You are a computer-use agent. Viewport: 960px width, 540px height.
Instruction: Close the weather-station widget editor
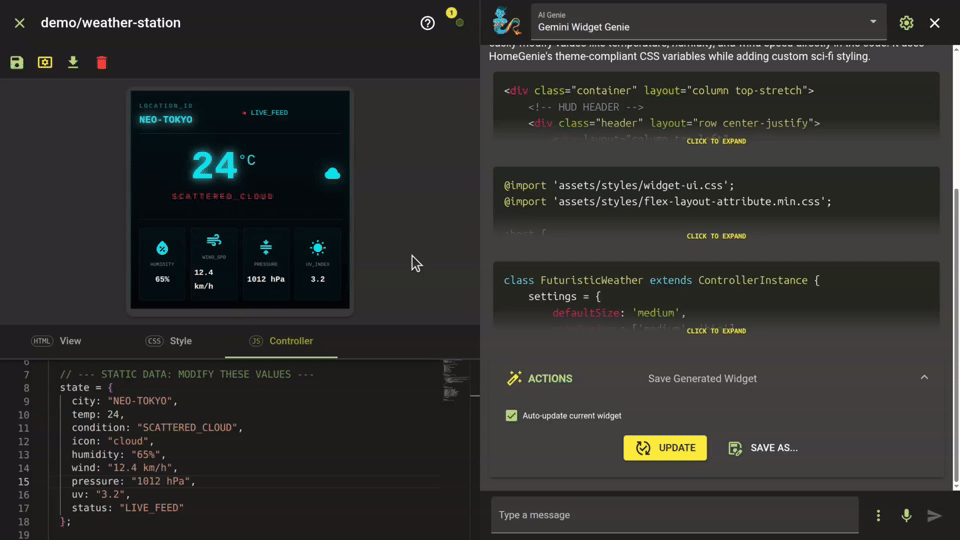tap(20, 23)
